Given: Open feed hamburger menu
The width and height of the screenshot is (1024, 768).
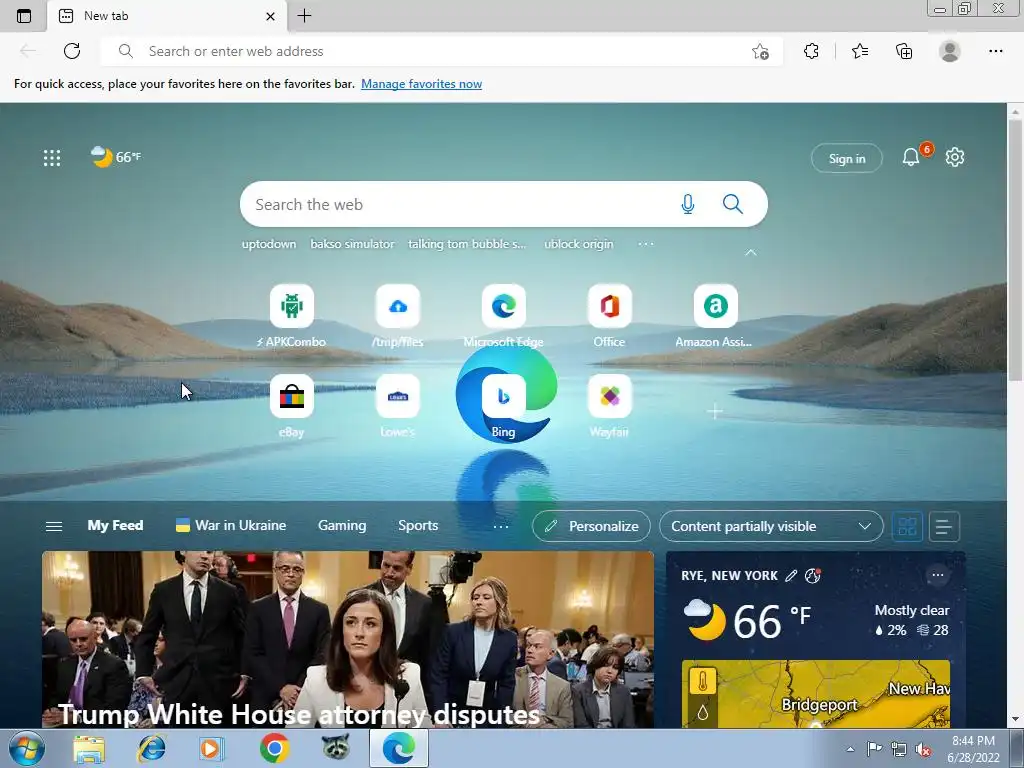Looking at the screenshot, I should point(54,526).
